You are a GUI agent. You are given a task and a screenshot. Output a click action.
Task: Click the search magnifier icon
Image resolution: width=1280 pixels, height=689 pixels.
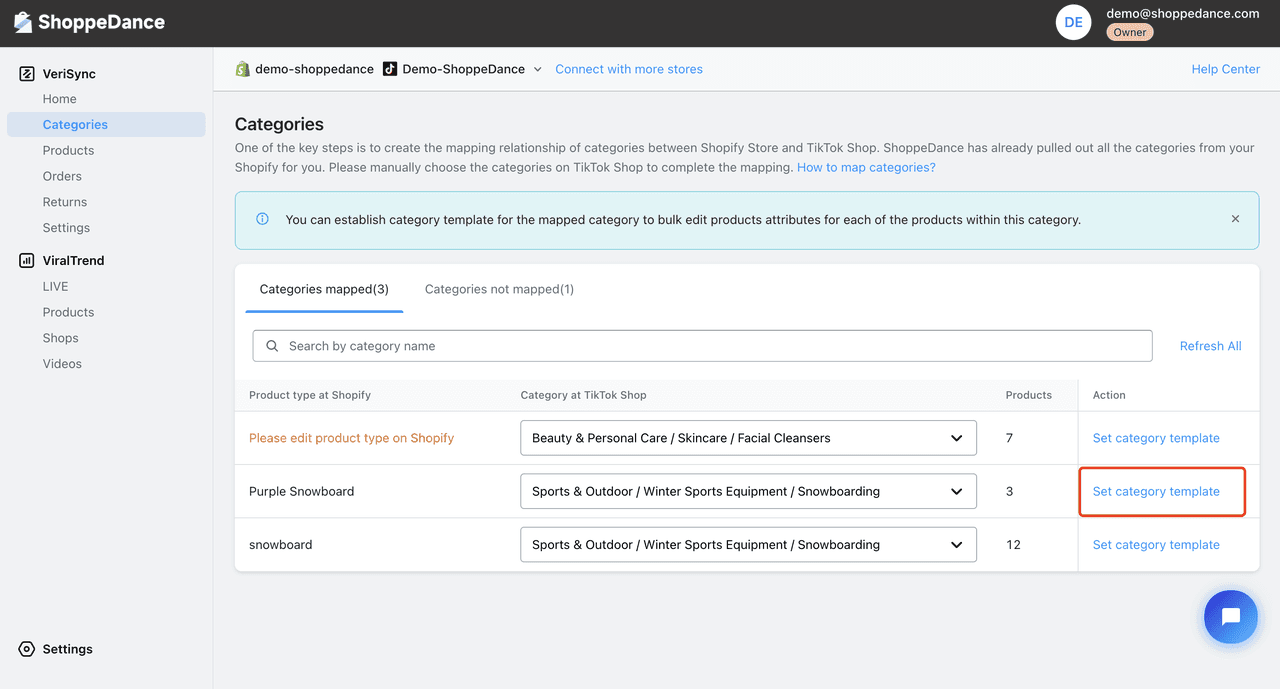point(272,346)
